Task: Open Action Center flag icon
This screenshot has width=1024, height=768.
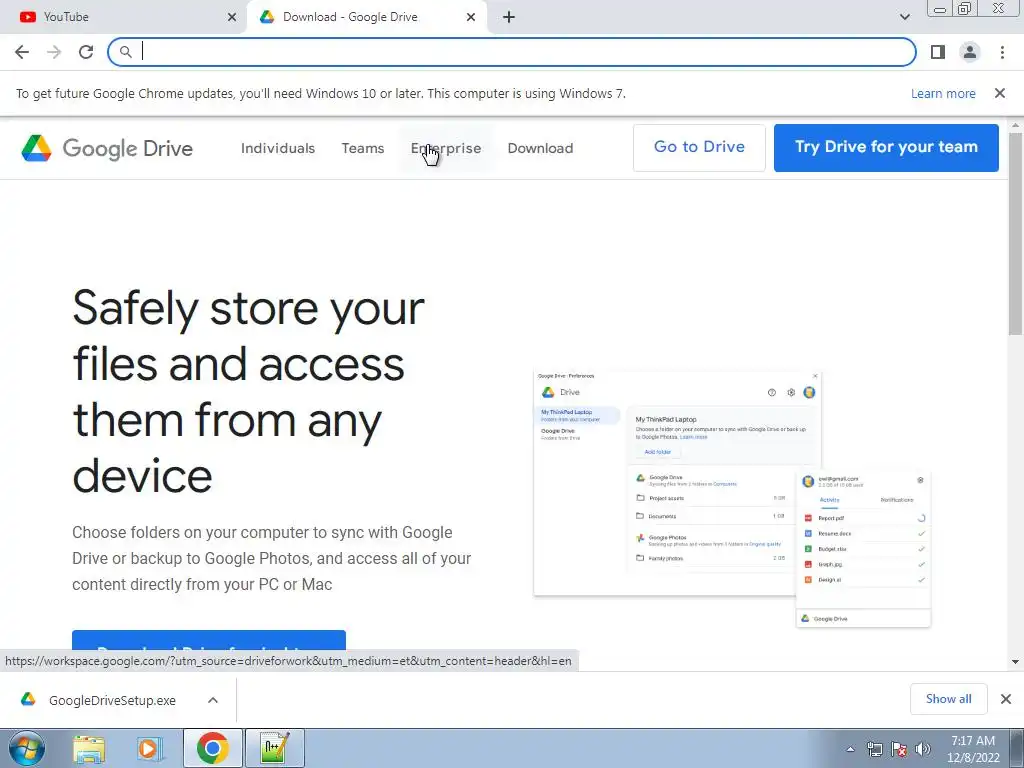Action: pos(899,749)
